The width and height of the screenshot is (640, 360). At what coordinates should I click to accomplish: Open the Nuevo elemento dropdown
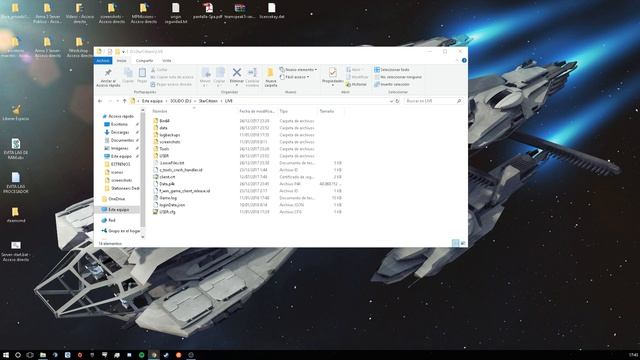[x=298, y=70]
